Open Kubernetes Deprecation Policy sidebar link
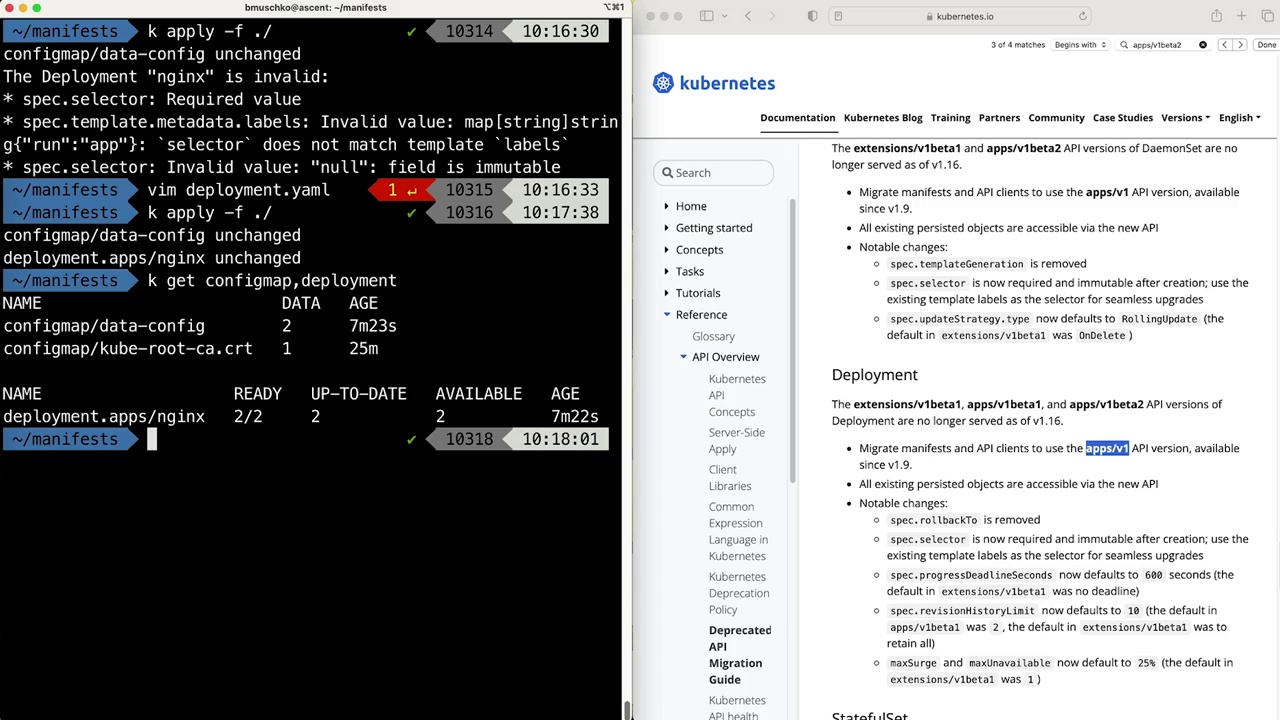The width and height of the screenshot is (1280, 720). 739,593
